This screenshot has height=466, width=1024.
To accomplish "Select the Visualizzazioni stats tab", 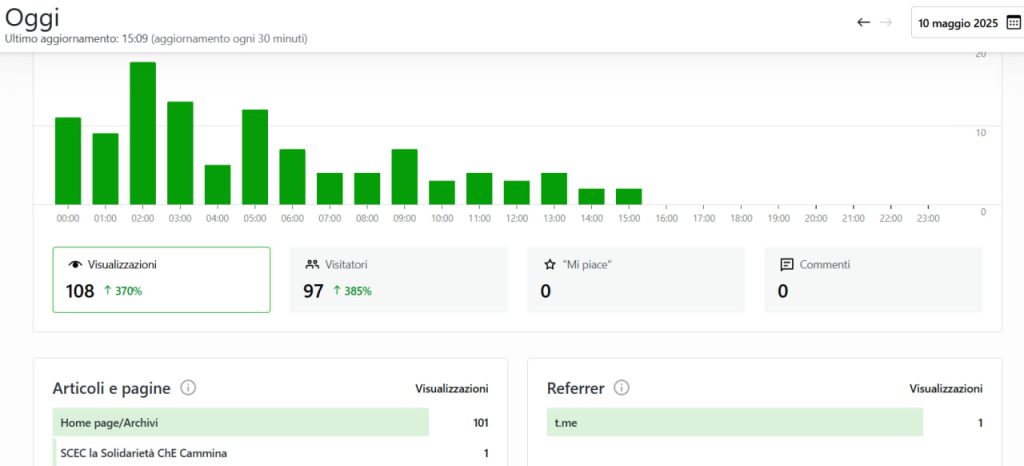I will point(161,279).
